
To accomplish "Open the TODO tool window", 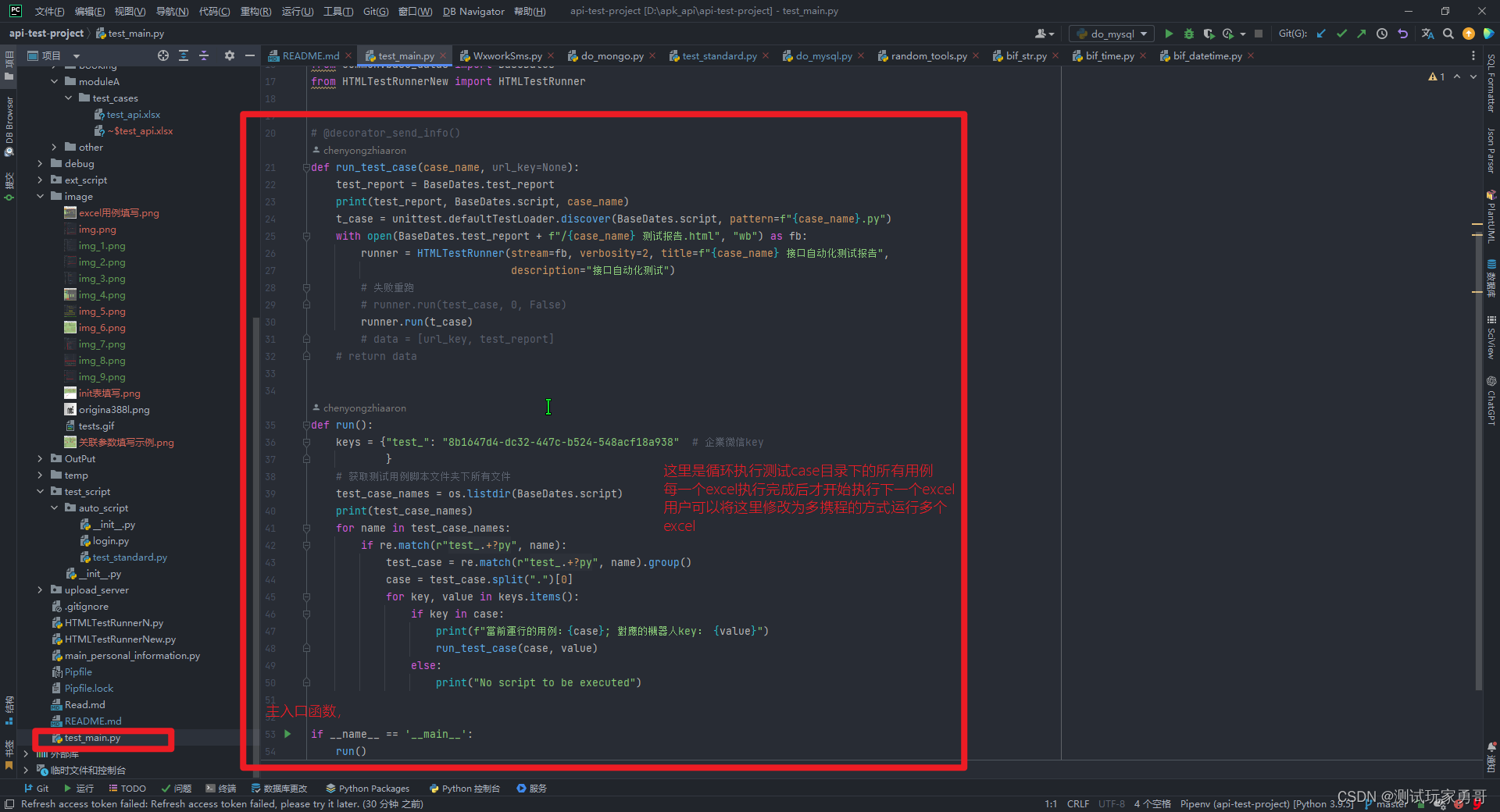I will [127, 789].
